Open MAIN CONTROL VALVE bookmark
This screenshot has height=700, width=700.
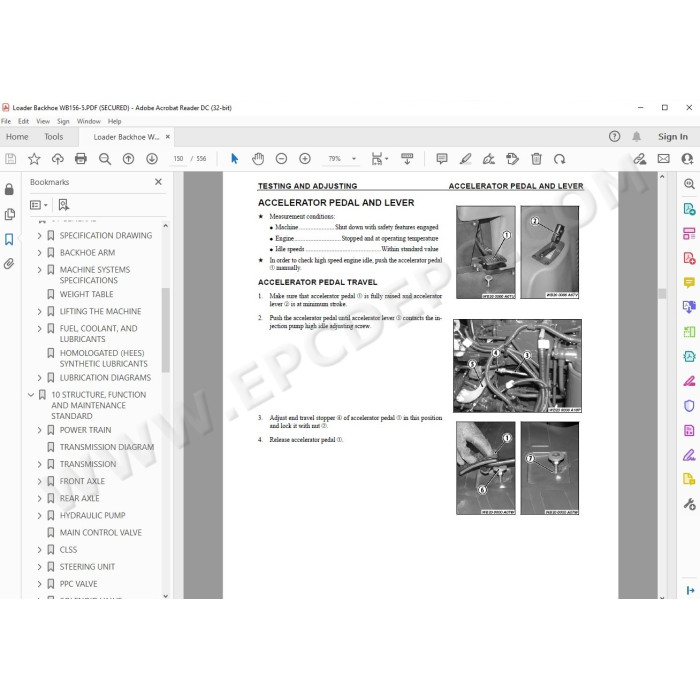101,533
